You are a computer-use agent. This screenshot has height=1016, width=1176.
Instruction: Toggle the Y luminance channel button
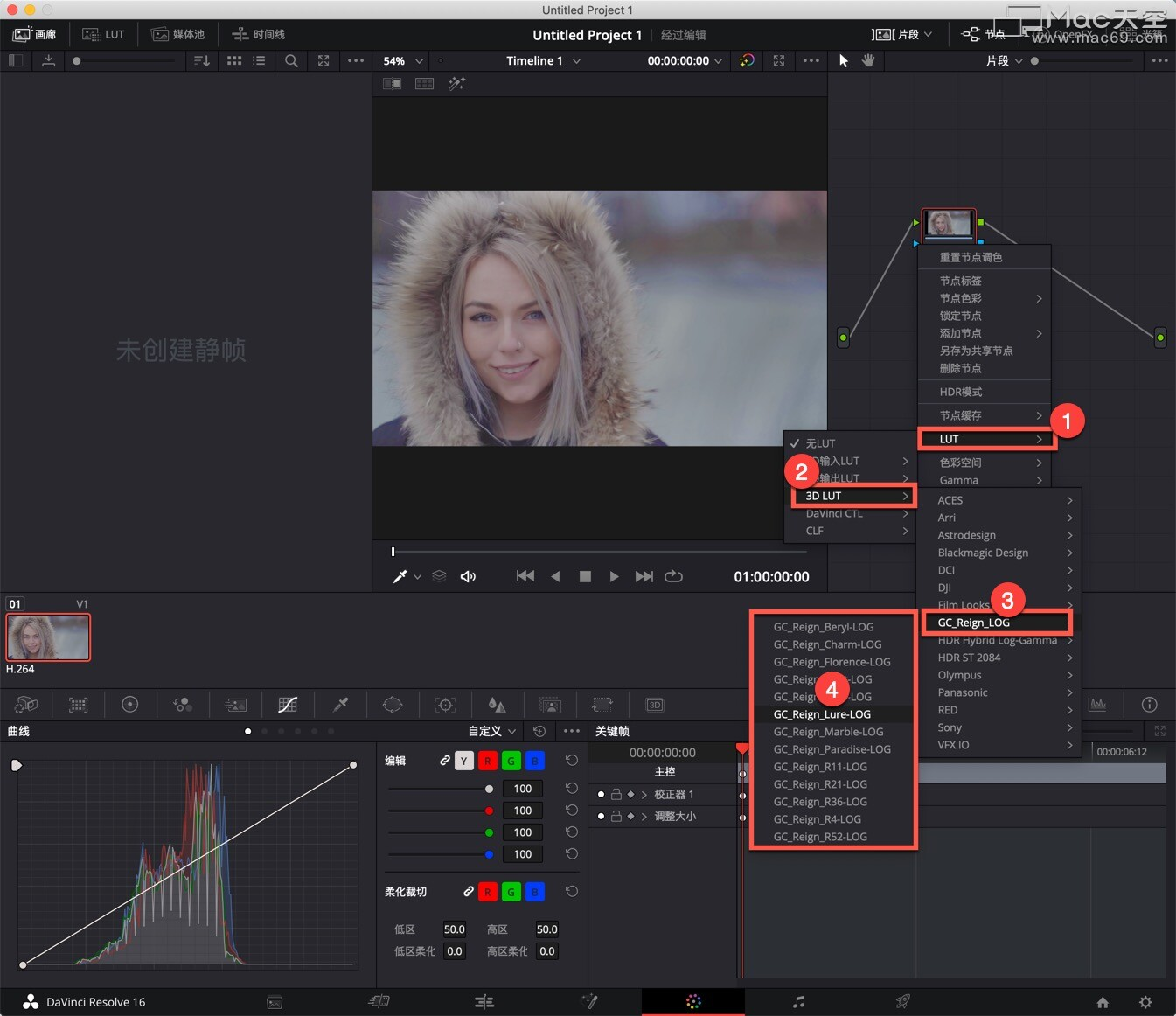pyautogui.click(x=464, y=761)
